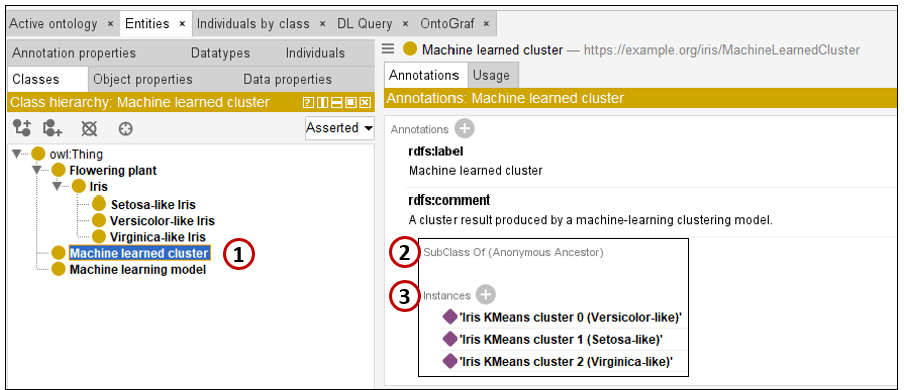Open the Asserted dropdown
Viewport: 904px width, 390px height.
[x=340, y=128]
